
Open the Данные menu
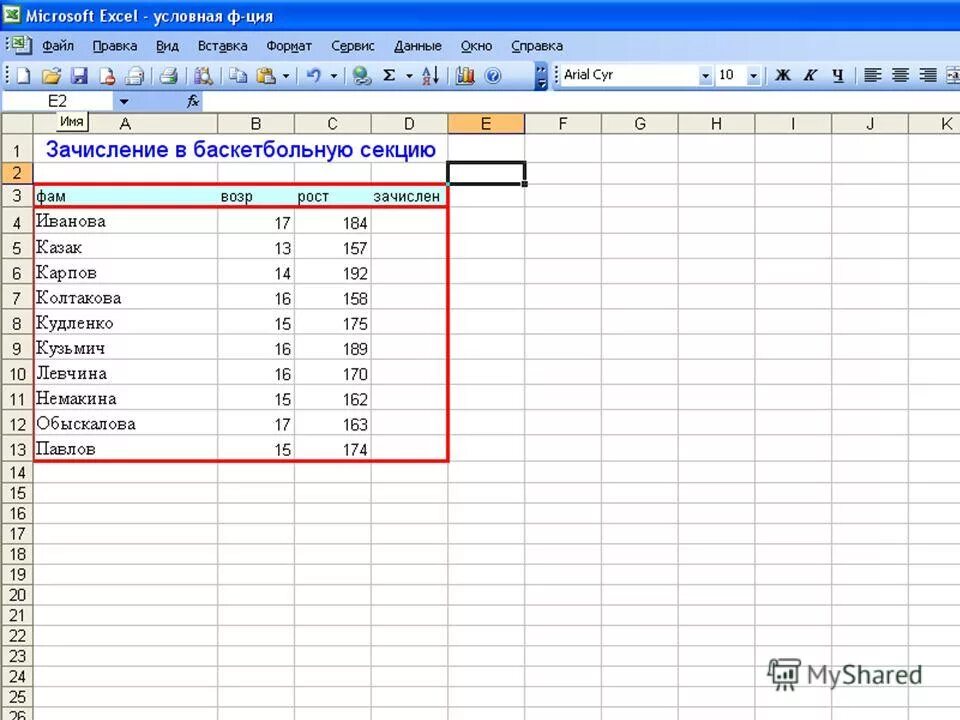point(417,45)
